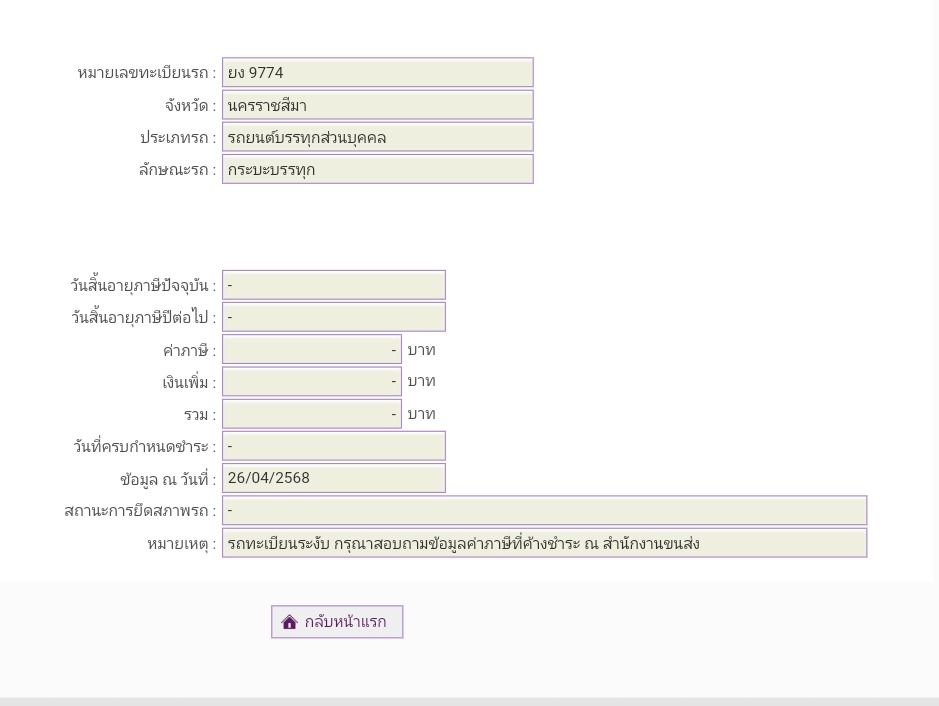Screen dimensions: 939x706
Task: Click the บาท unit beside รวม
Action: [x=421, y=414]
